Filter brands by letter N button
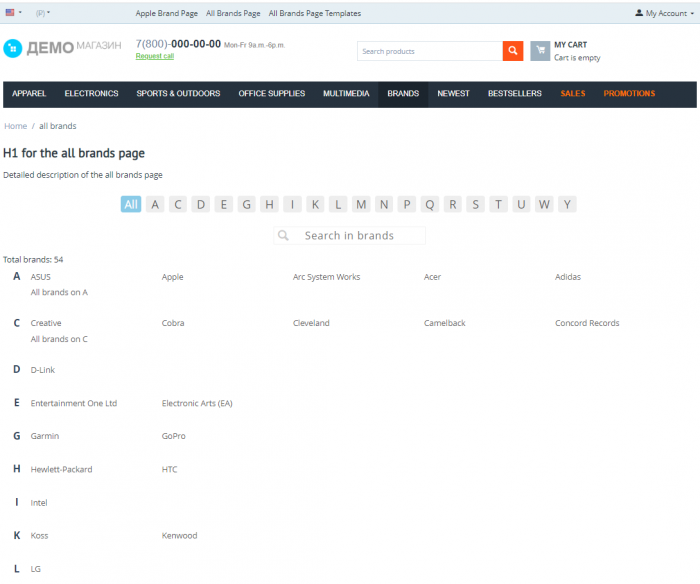The image size is (700, 584). [x=384, y=204]
